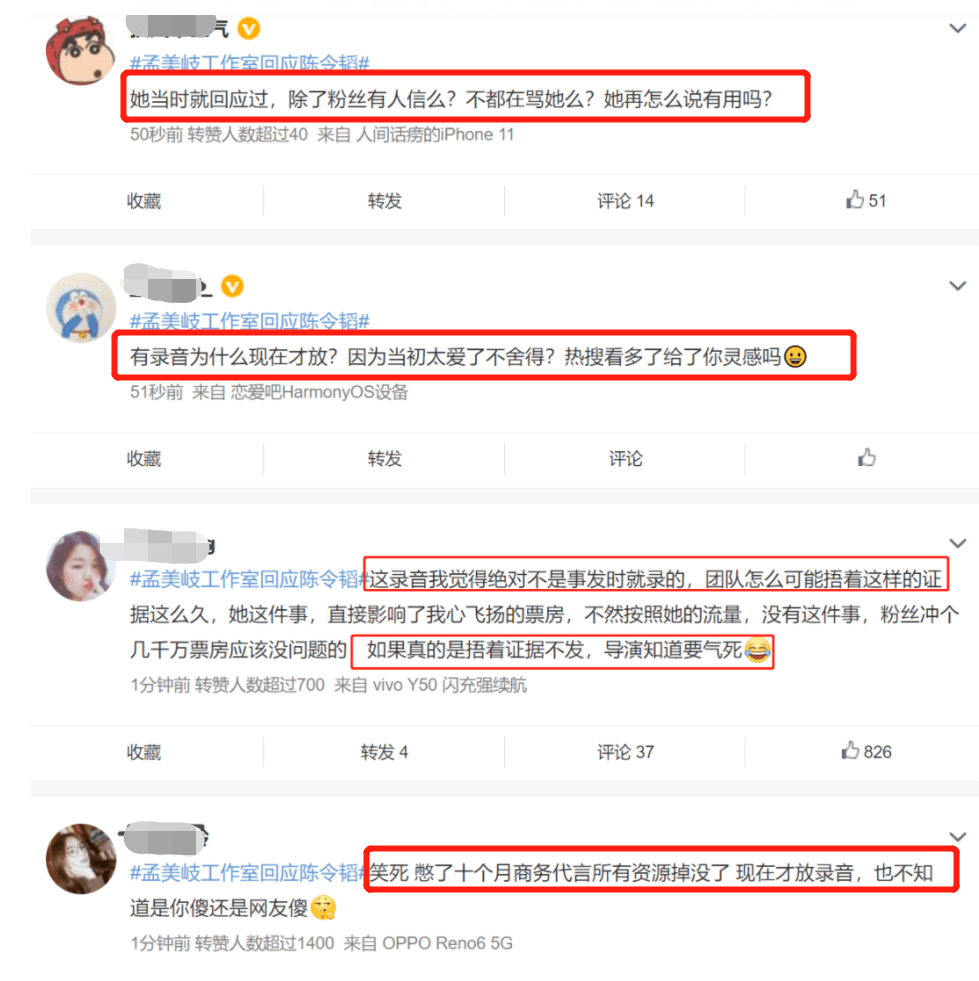Image resolution: width=979 pixels, height=981 pixels.
Task: Open the fourth poster's avatar with glasses
Action: (81, 858)
